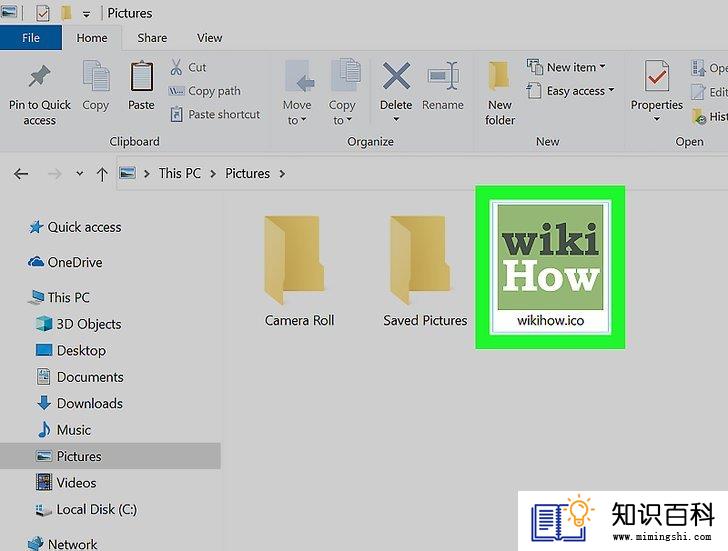
Task: Click the Copy ribbon icon
Action: point(96,76)
